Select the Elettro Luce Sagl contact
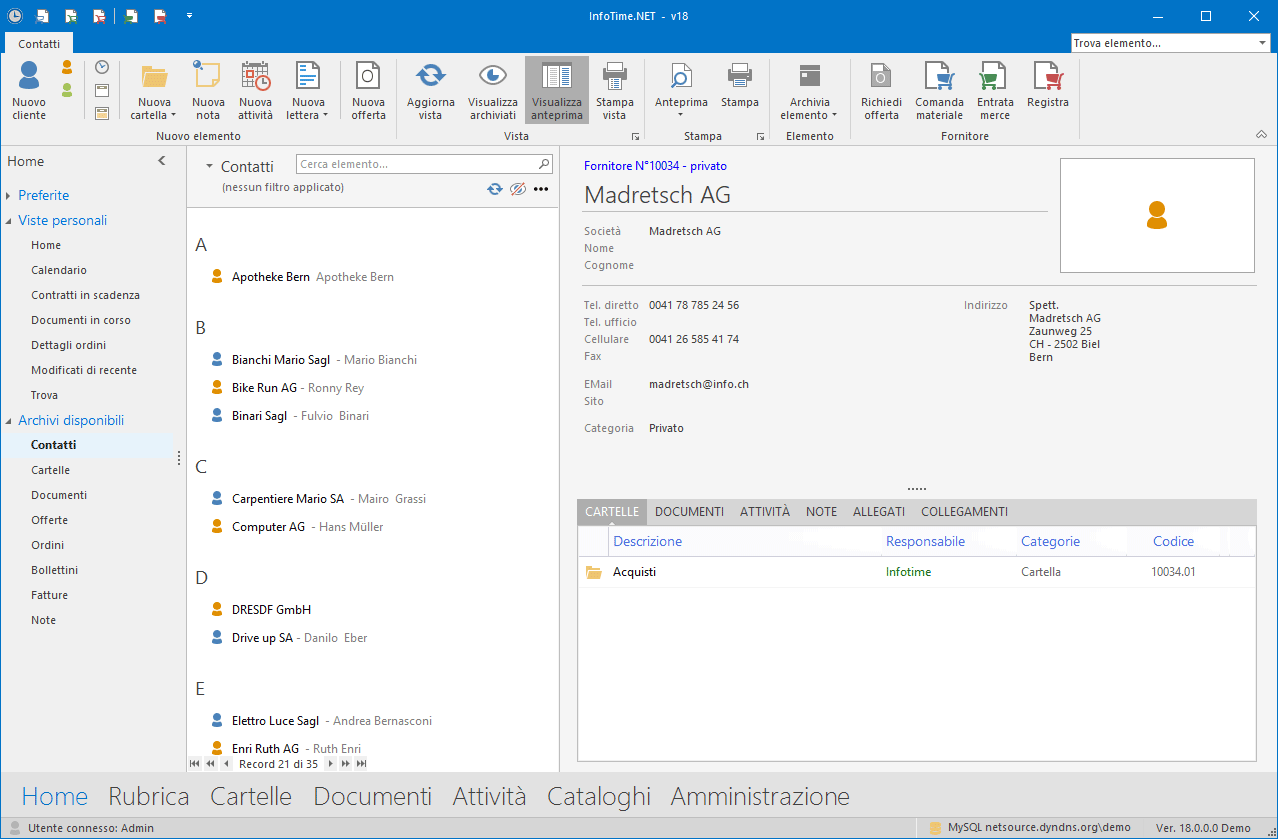The height and width of the screenshot is (839, 1278). coord(321,721)
